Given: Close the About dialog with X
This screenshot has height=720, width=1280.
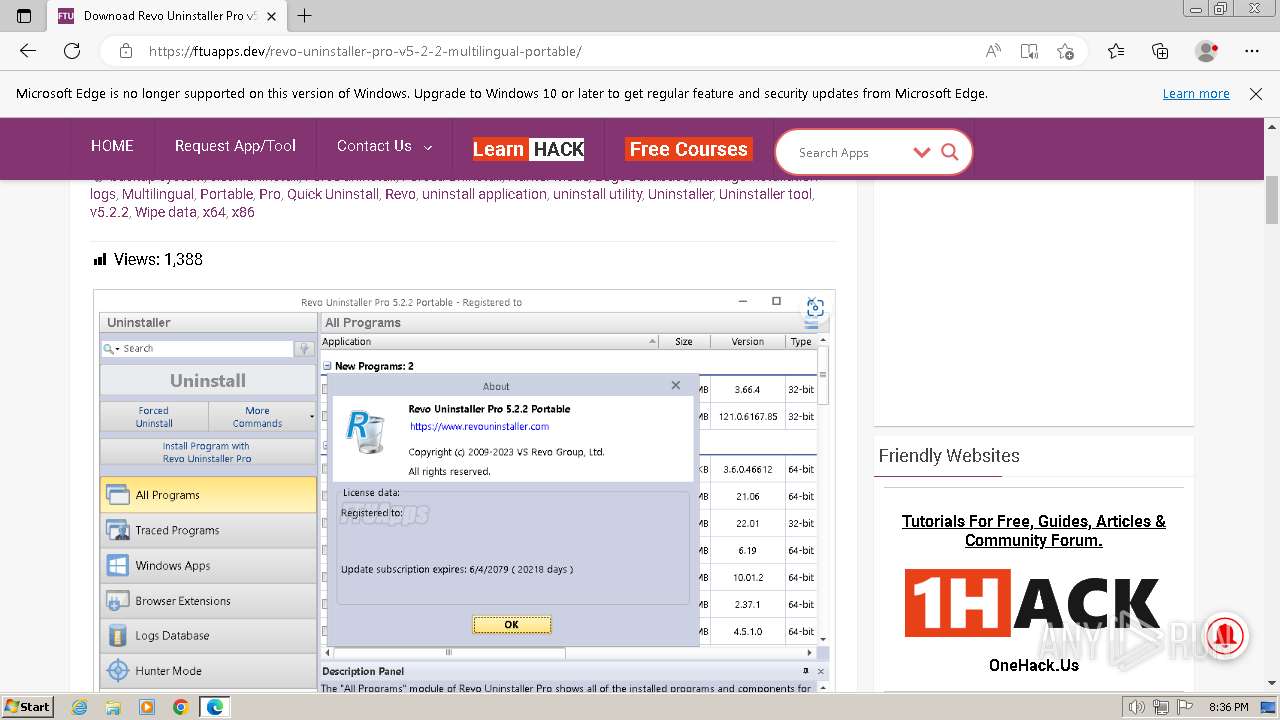Looking at the screenshot, I should pyautogui.click(x=676, y=385).
